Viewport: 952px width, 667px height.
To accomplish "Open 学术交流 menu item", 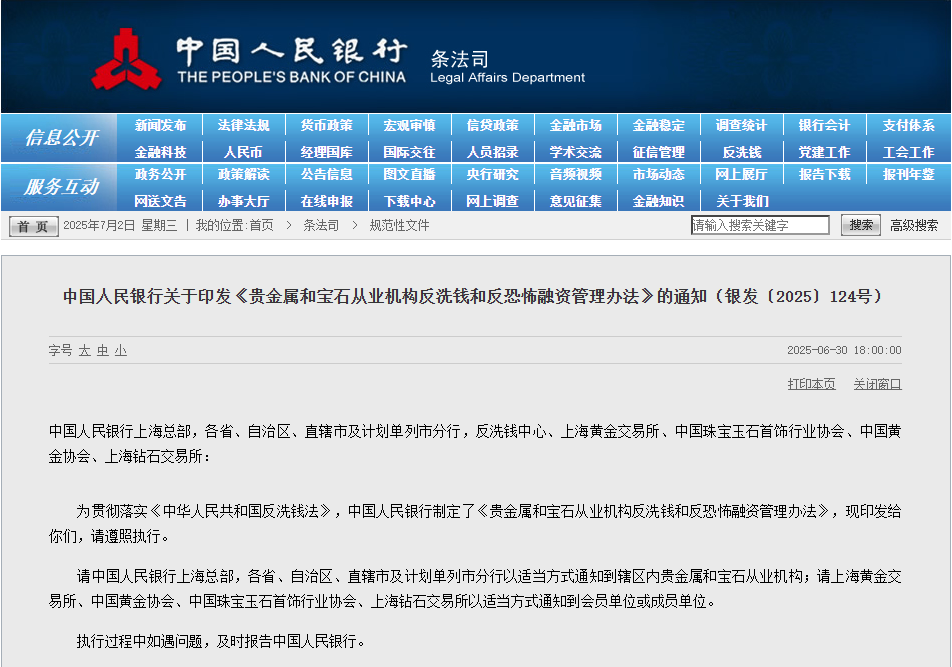I will (x=576, y=152).
